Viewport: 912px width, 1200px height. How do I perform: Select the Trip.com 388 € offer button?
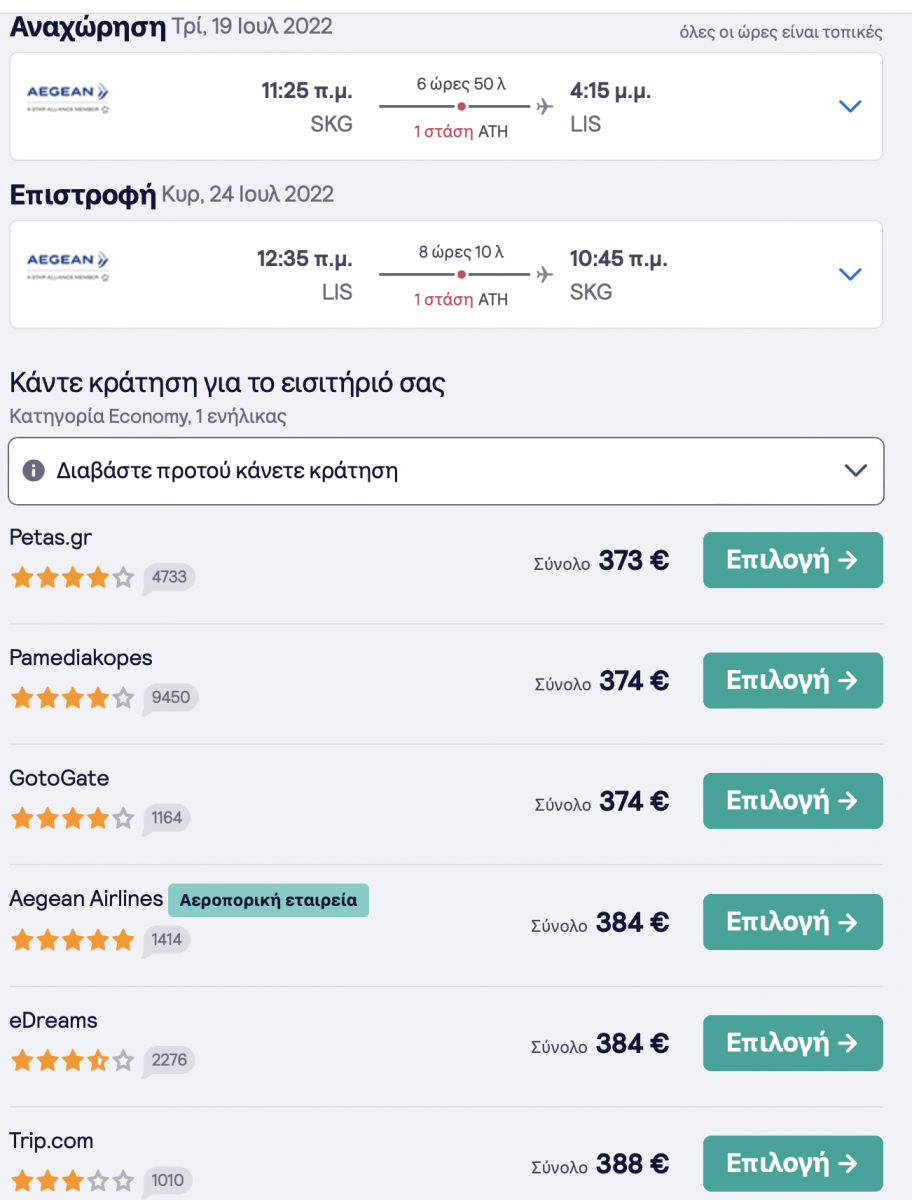[792, 1163]
